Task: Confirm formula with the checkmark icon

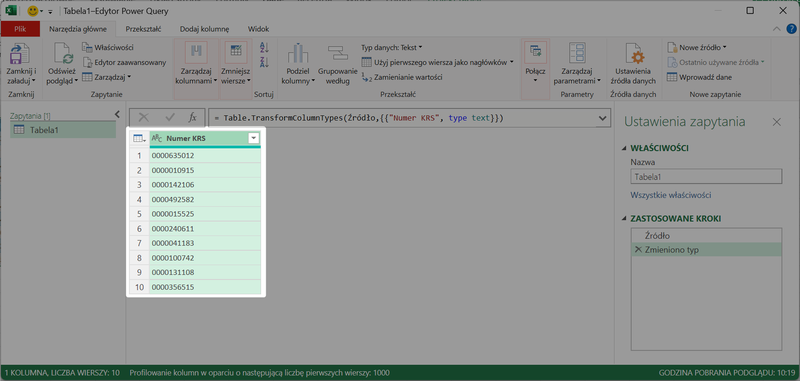Action: 170,118
